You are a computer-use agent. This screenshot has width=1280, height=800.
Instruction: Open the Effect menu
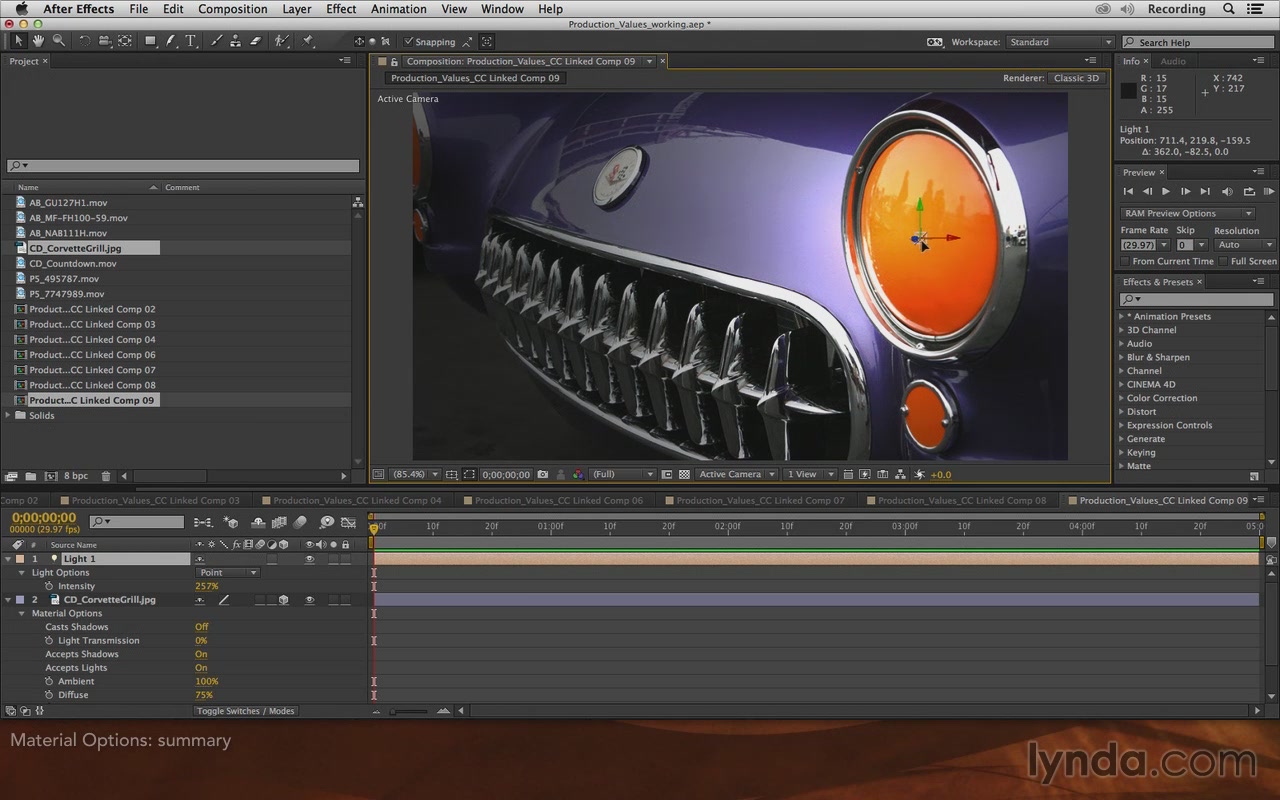341,9
